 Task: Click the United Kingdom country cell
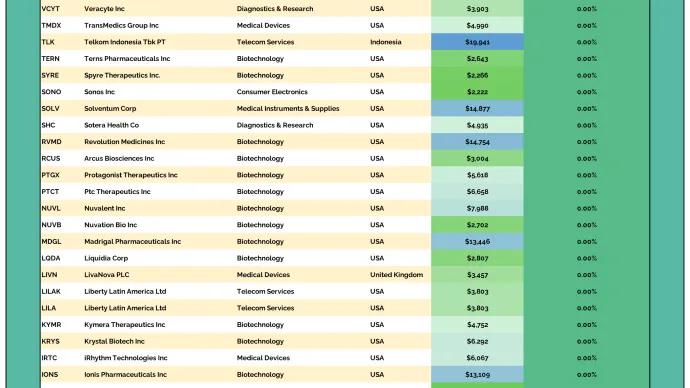(396, 275)
